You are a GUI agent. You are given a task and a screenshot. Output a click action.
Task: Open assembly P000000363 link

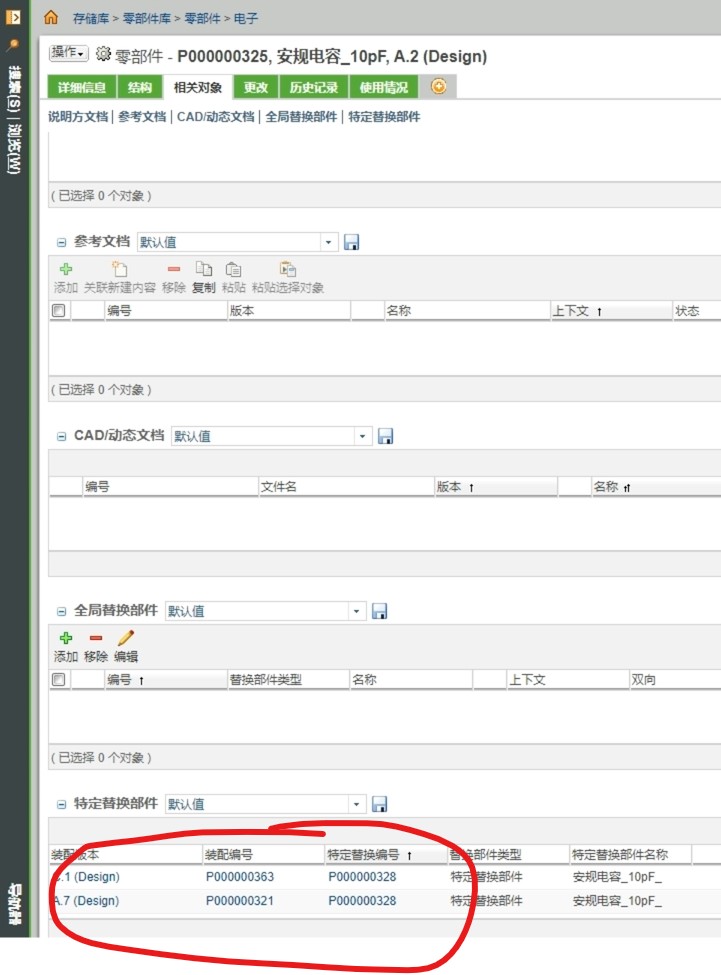click(240, 876)
